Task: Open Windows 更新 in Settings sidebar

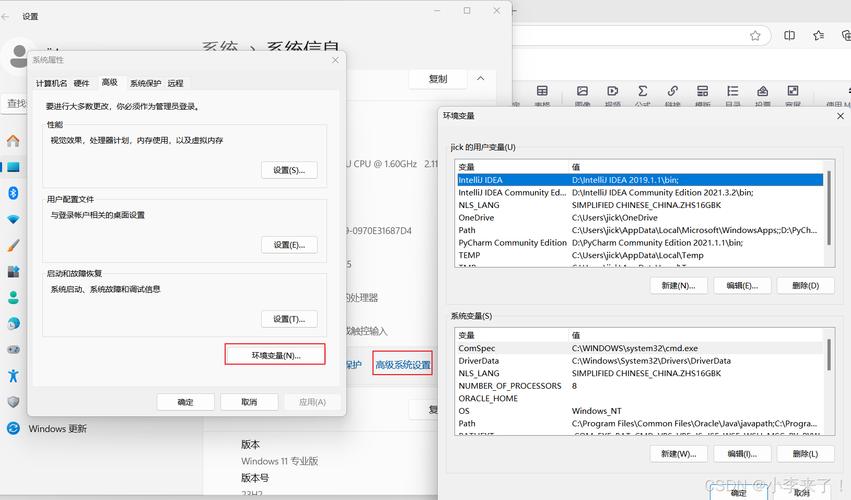Action: [x=47, y=428]
